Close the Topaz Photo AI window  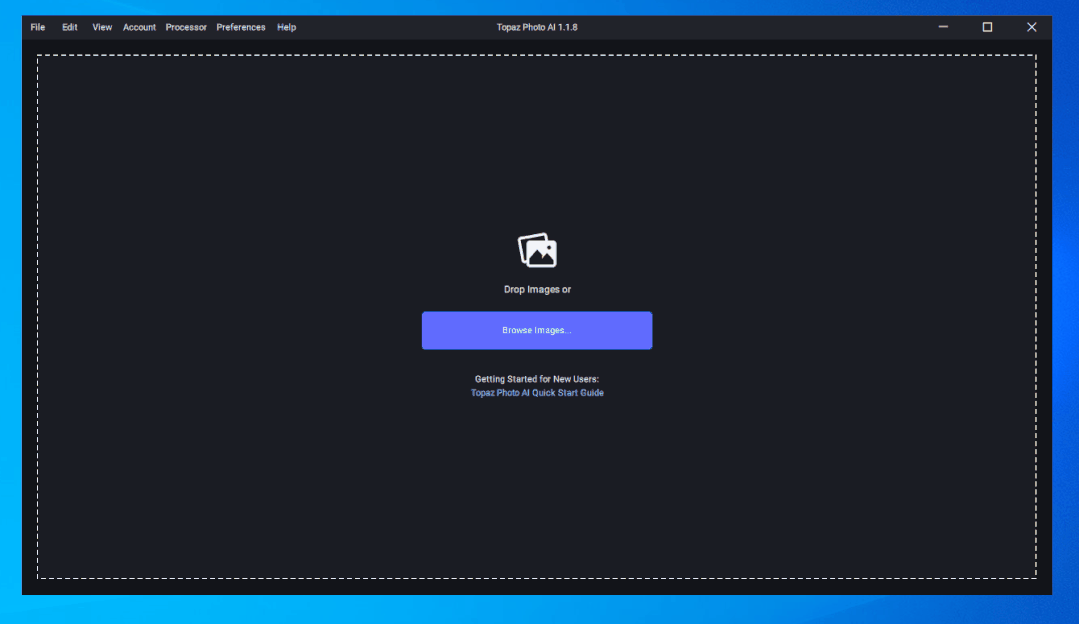[1032, 27]
